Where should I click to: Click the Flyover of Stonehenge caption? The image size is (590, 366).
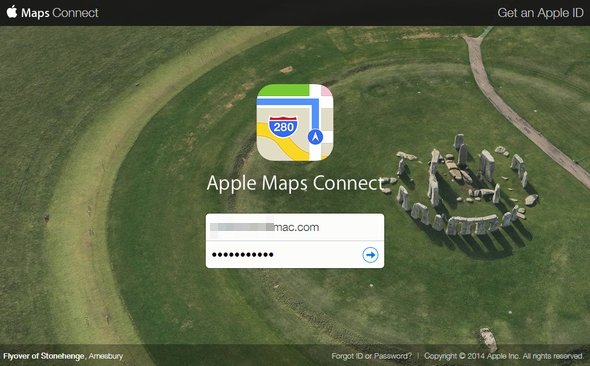tap(44, 356)
